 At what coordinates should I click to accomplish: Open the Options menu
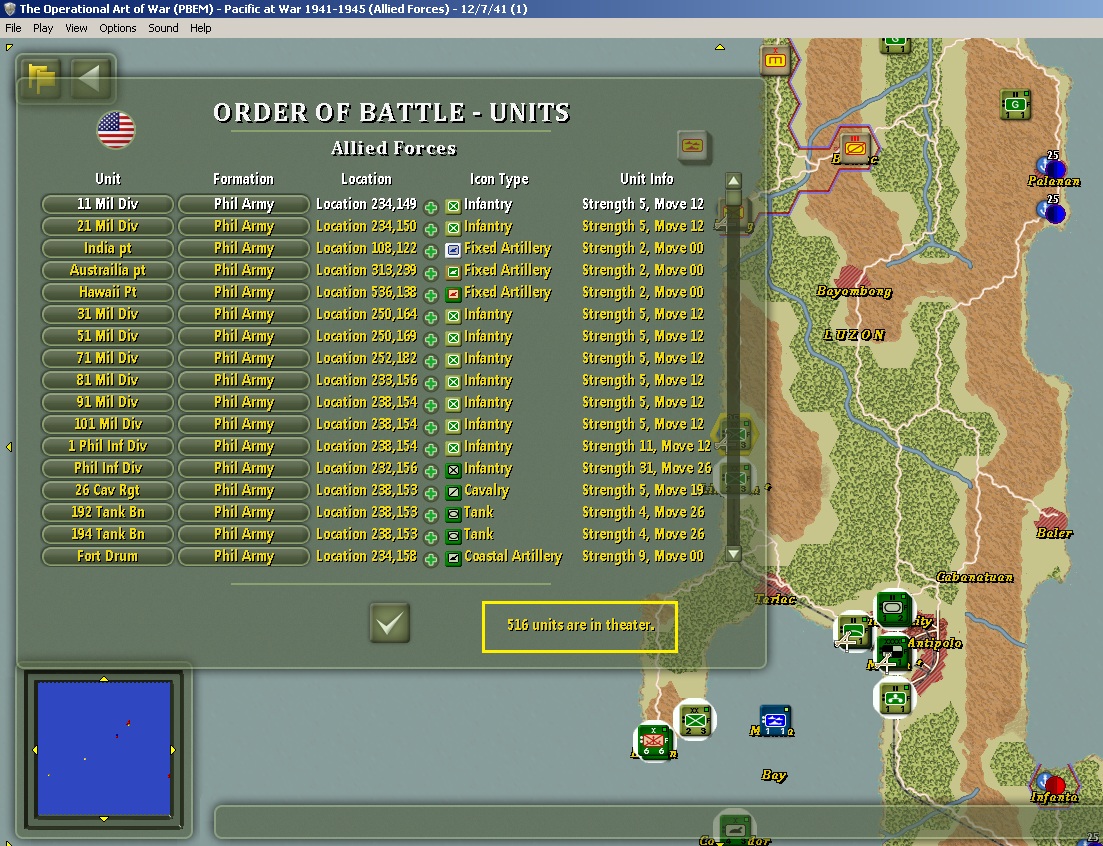[117, 28]
